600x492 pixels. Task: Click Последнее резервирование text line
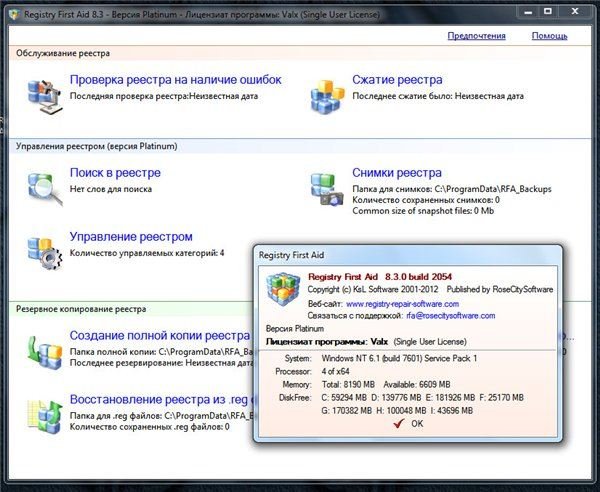161,363
